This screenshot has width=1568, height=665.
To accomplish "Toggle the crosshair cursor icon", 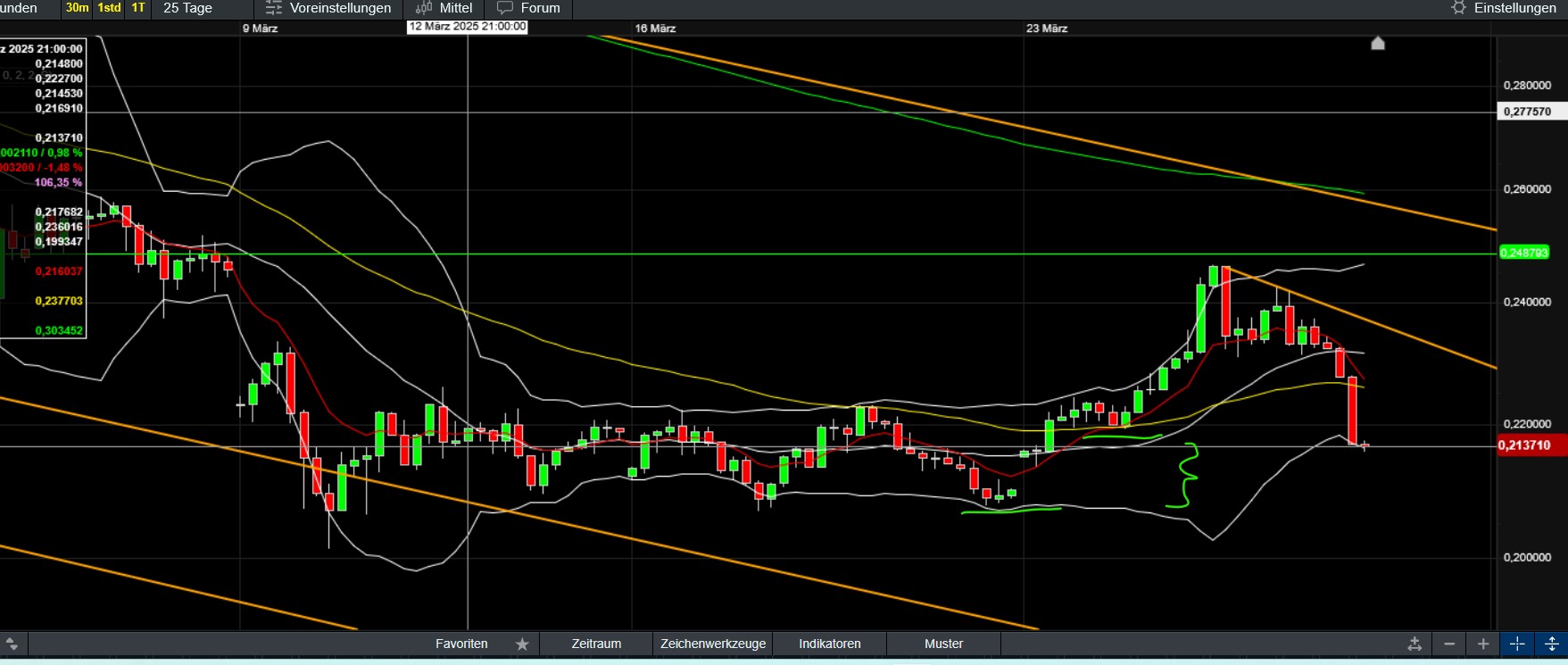I will point(1517,644).
